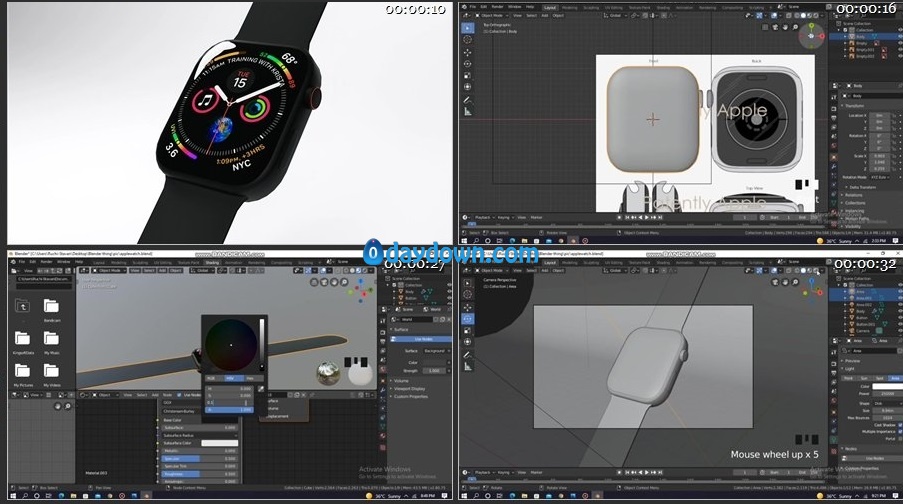Open Rotation Mode XYZ Euler dropdown
Image resolution: width=903 pixels, height=504 pixels.
coord(879,177)
